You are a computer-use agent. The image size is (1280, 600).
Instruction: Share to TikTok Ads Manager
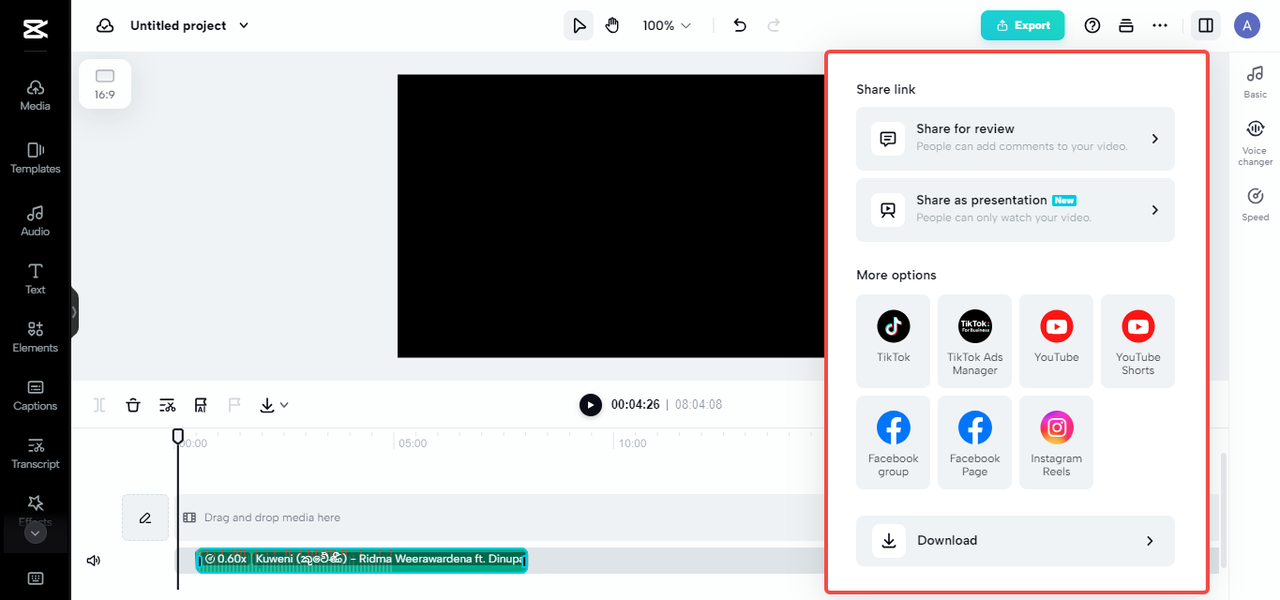click(x=975, y=341)
